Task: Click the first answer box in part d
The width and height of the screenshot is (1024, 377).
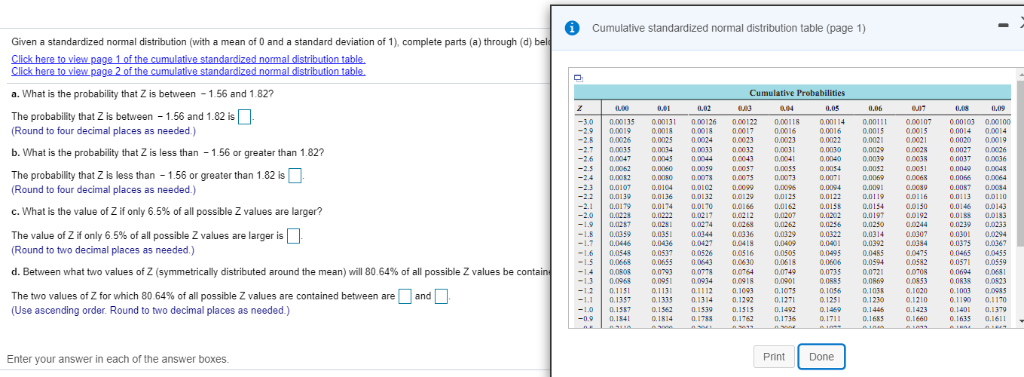Action: point(405,296)
